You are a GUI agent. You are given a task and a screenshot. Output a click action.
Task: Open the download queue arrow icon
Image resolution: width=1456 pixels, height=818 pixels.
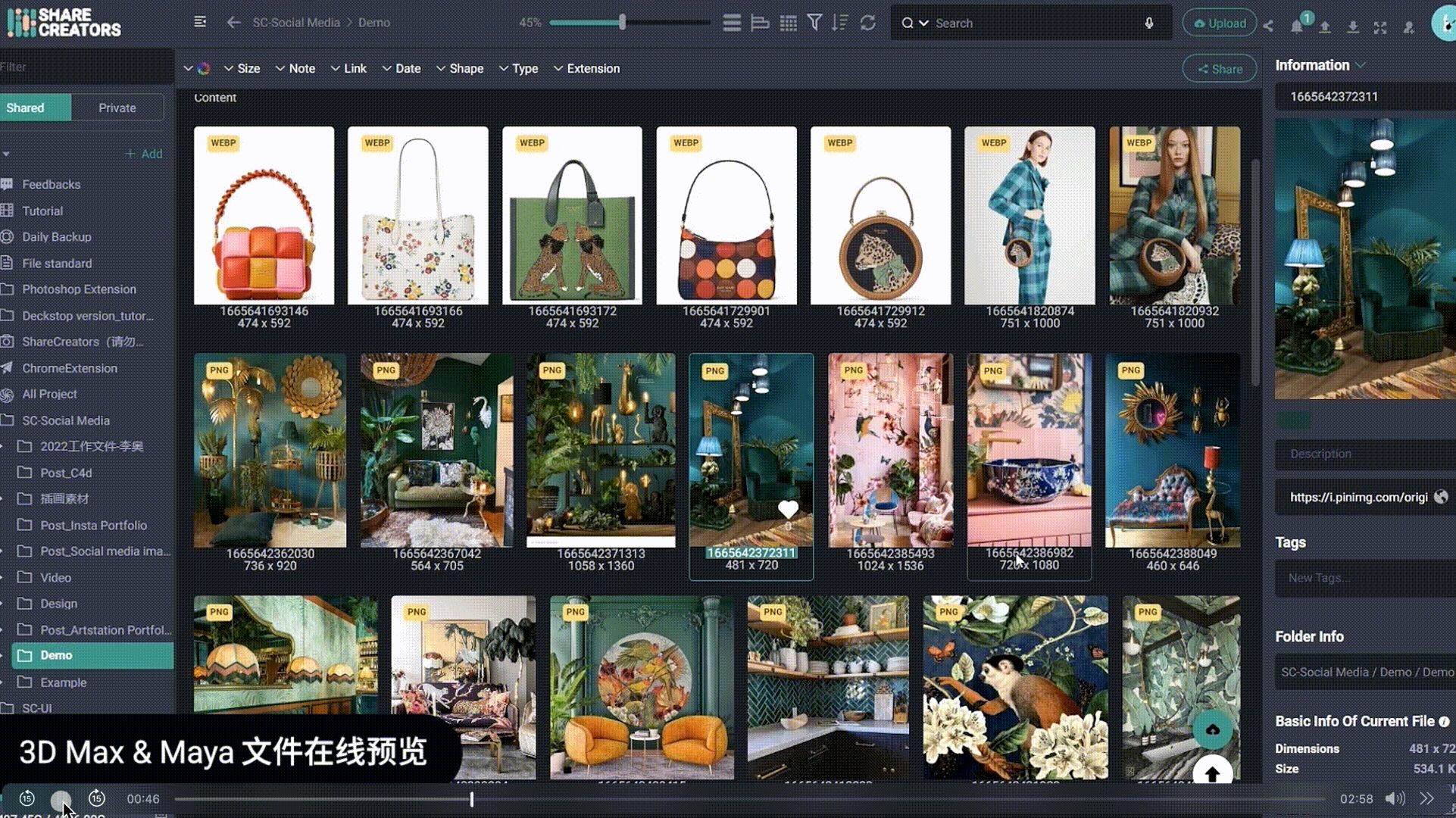coord(1353,27)
